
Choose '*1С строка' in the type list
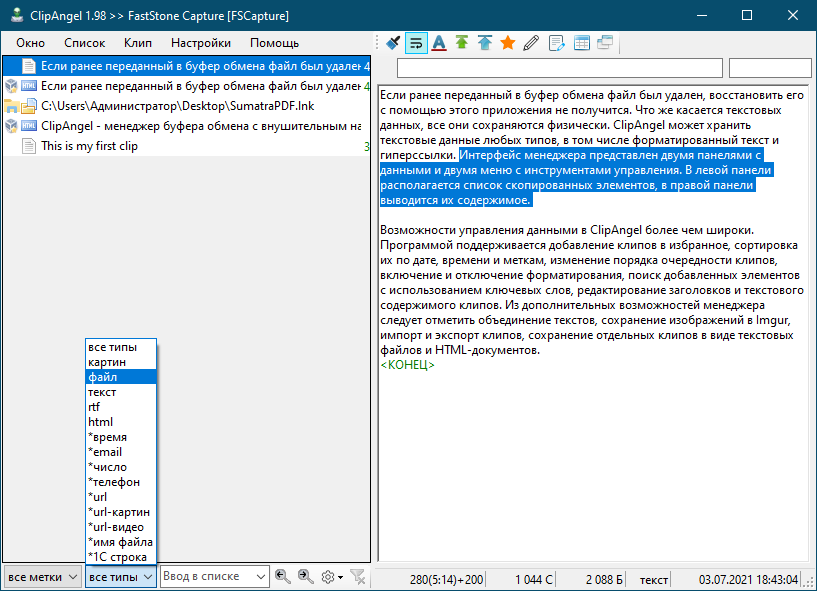(x=121, y=557)
